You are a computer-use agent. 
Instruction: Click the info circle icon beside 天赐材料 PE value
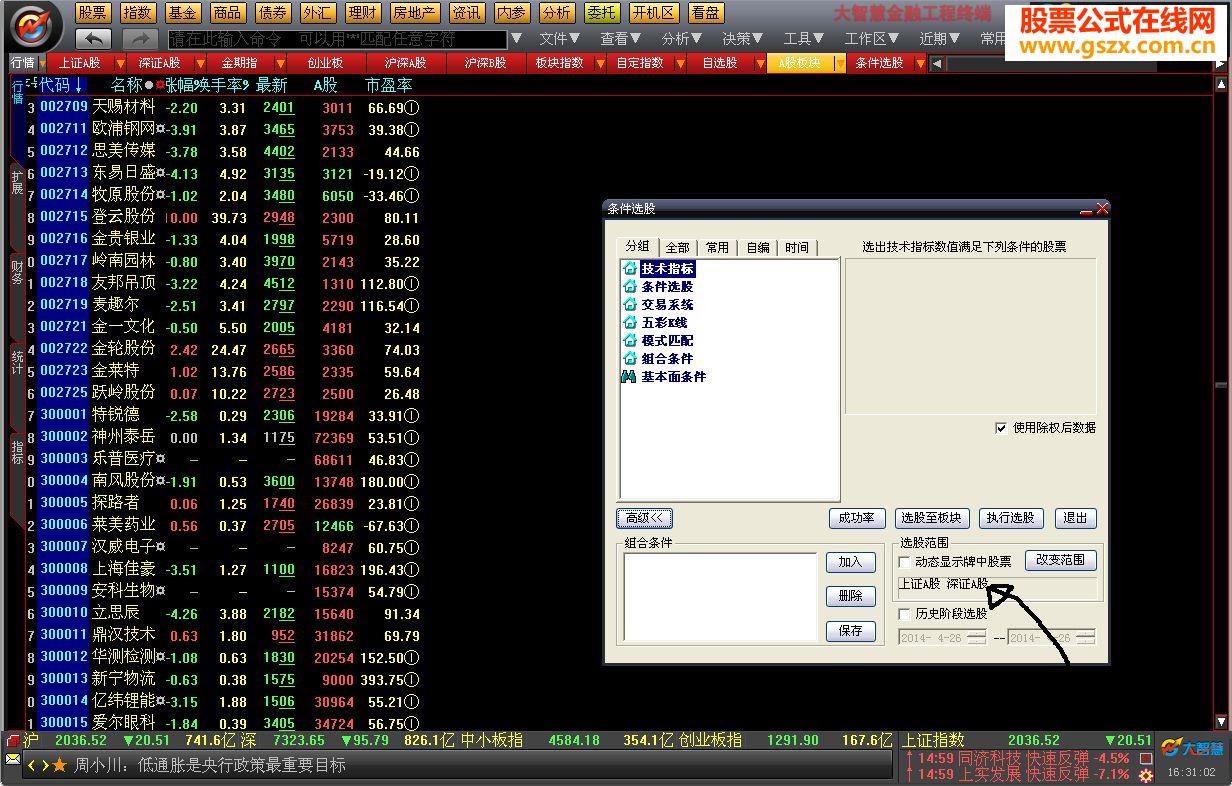pyautogui.click(x=412, y=108)
